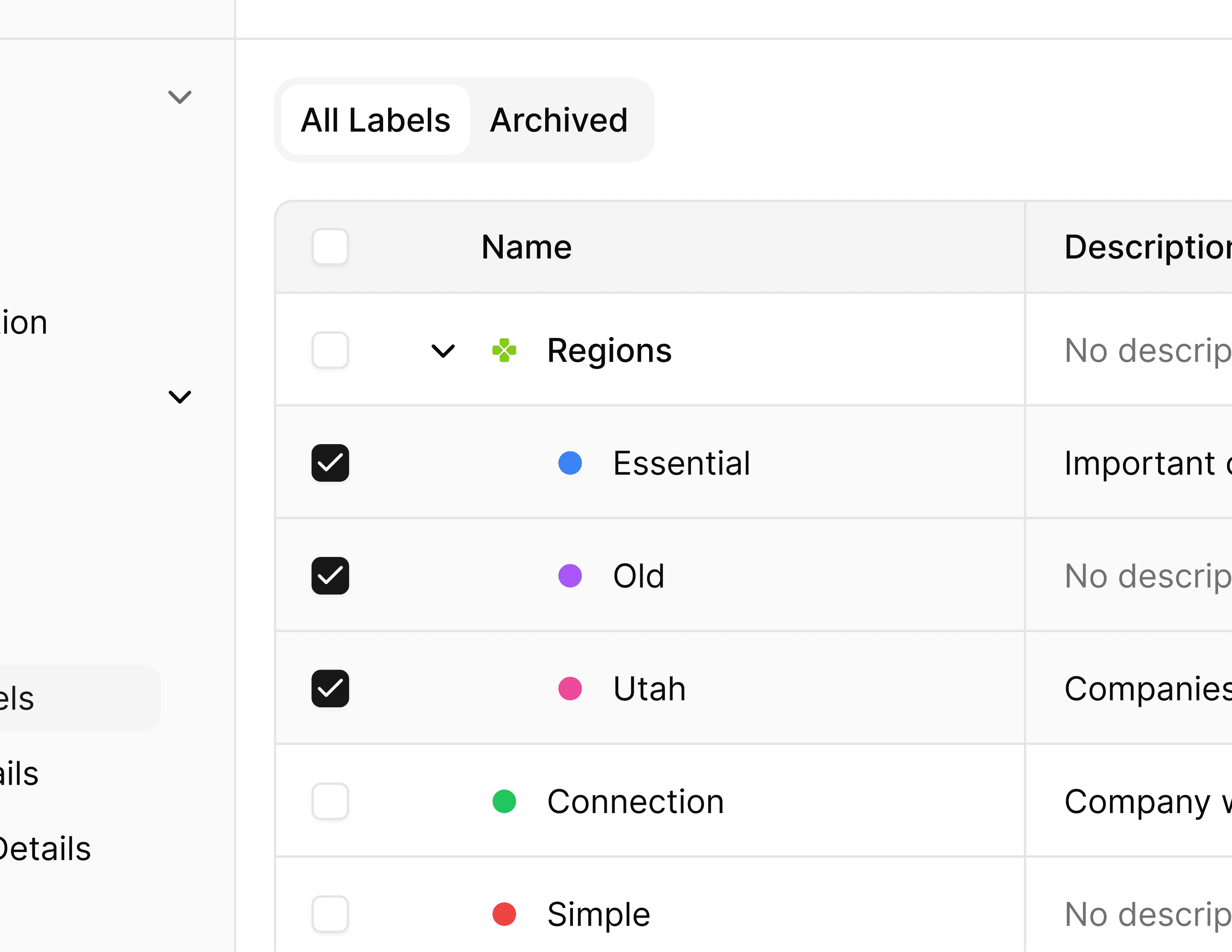Click the green Regions group icon

coord(504,350)
